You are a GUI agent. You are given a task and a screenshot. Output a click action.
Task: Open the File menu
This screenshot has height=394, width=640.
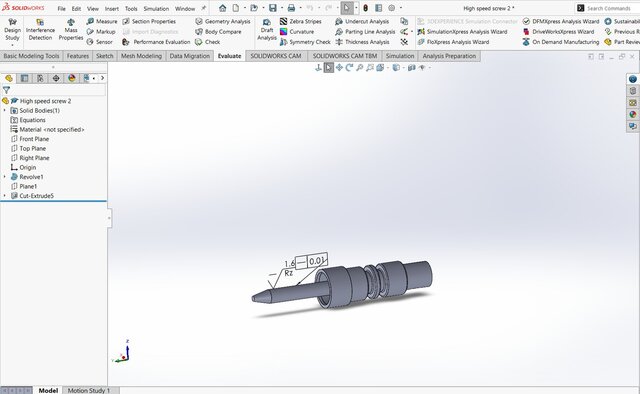62,8
